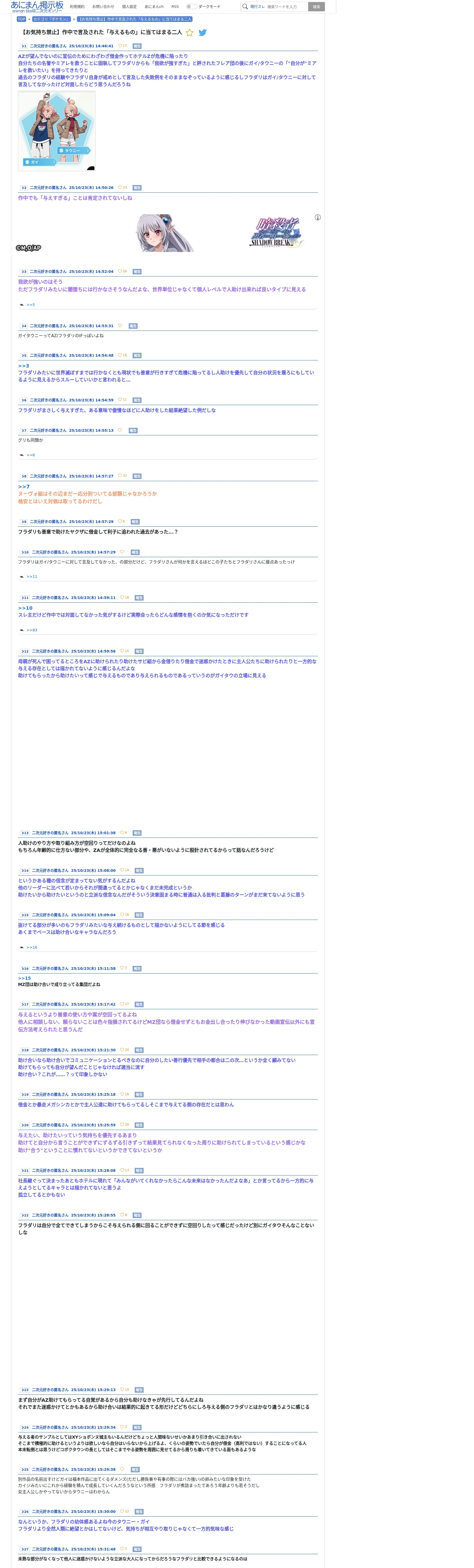
Task: Report post 22 with its 報告 button
Action: tap(137, 1215)
